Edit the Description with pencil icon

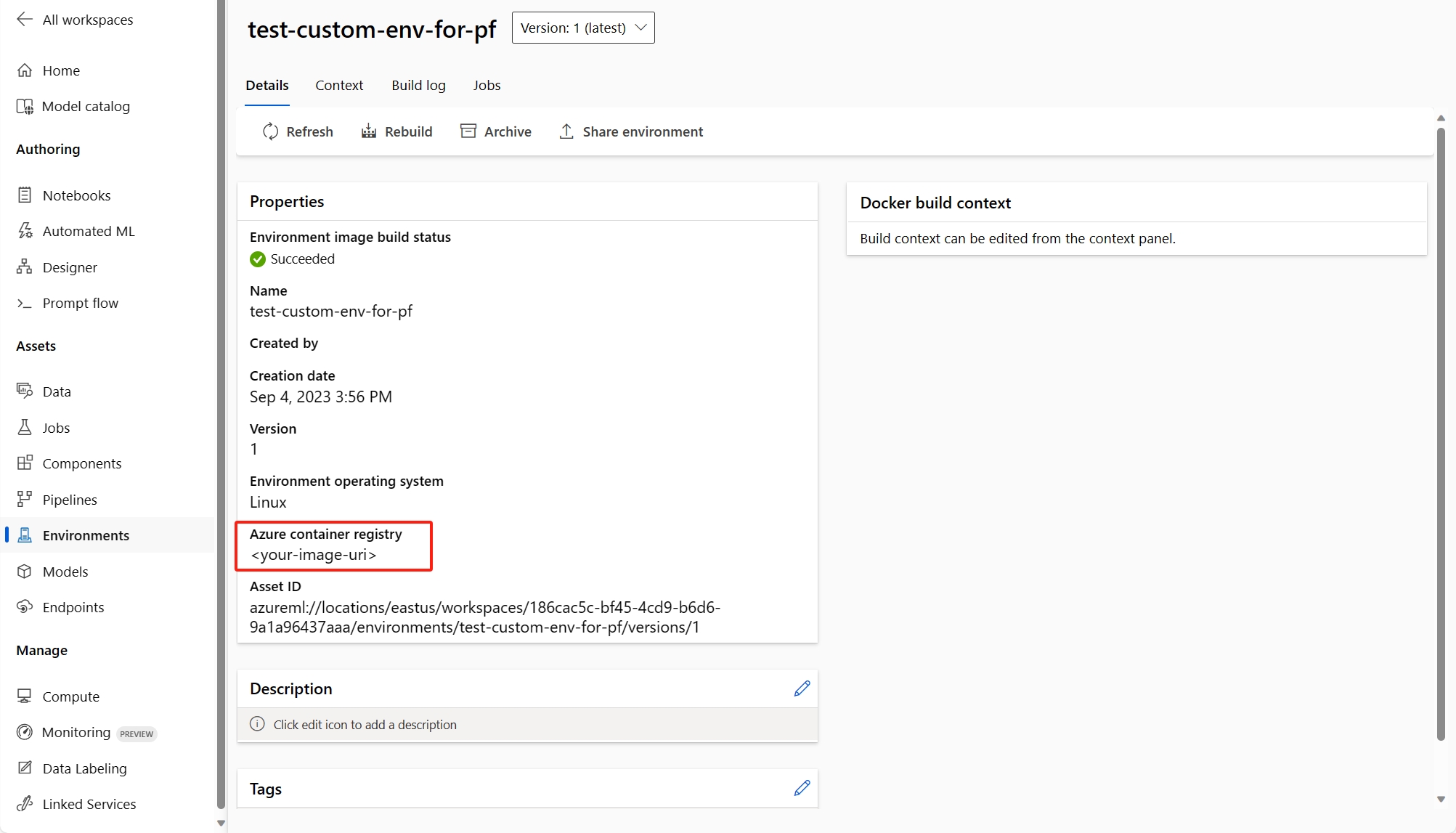[802, 688]
